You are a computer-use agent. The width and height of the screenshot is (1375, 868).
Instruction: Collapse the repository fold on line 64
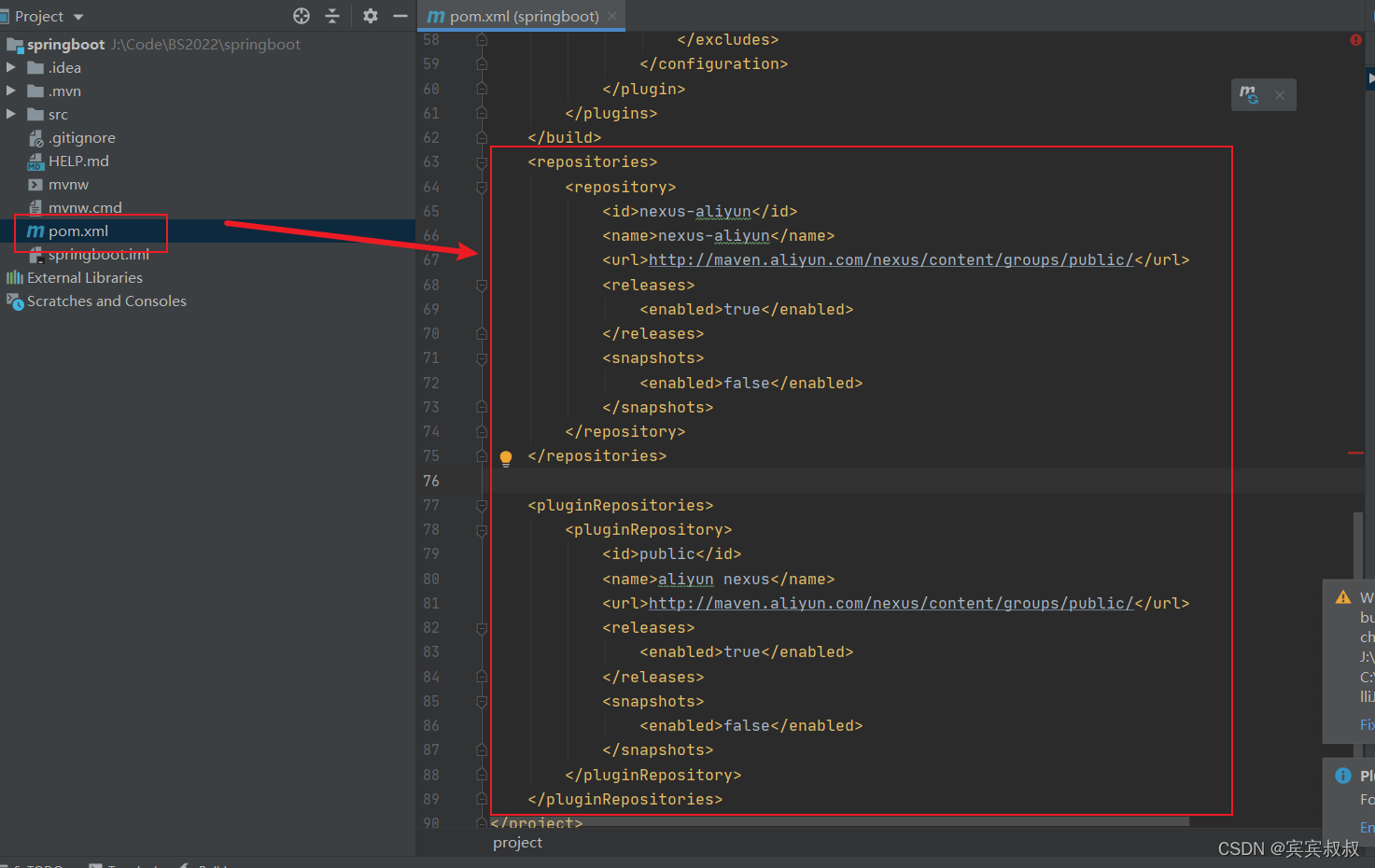(x=482, y=187)
